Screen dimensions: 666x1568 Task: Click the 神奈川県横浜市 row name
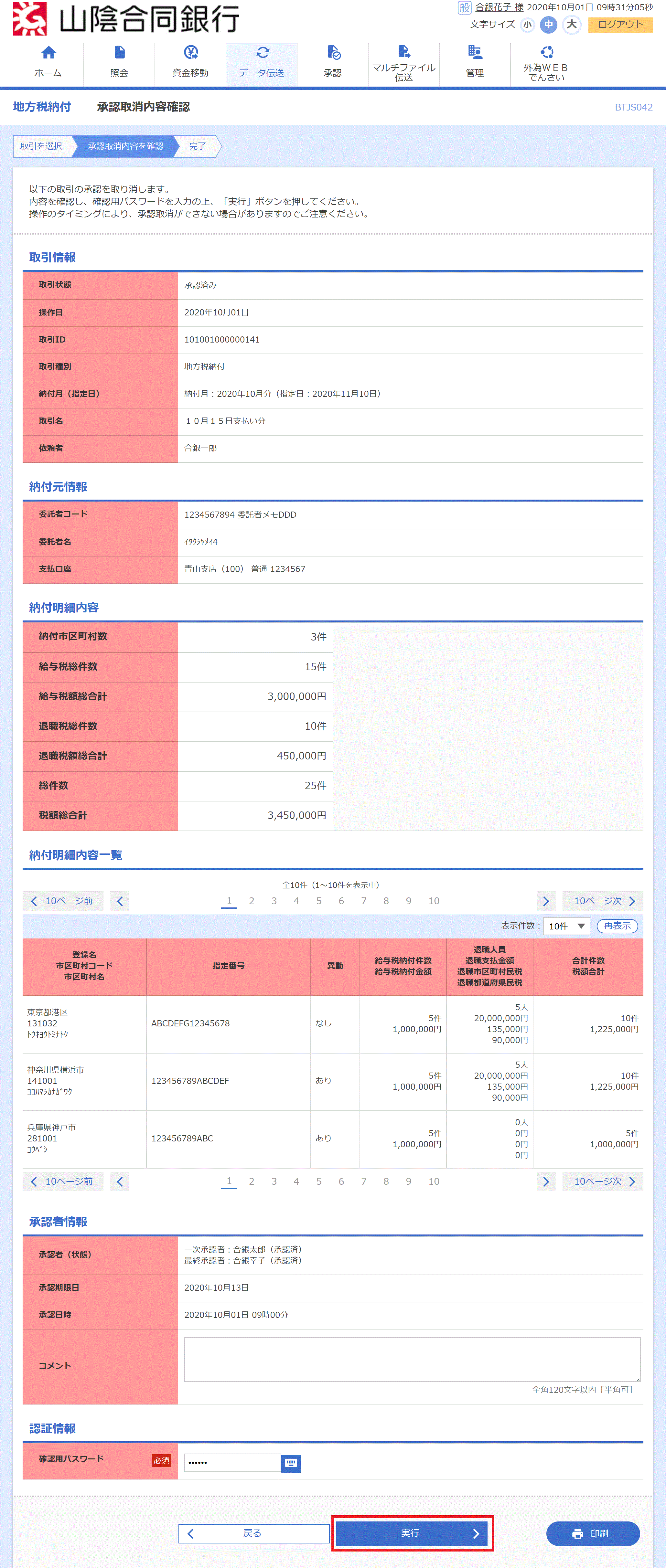point(55,1069)
